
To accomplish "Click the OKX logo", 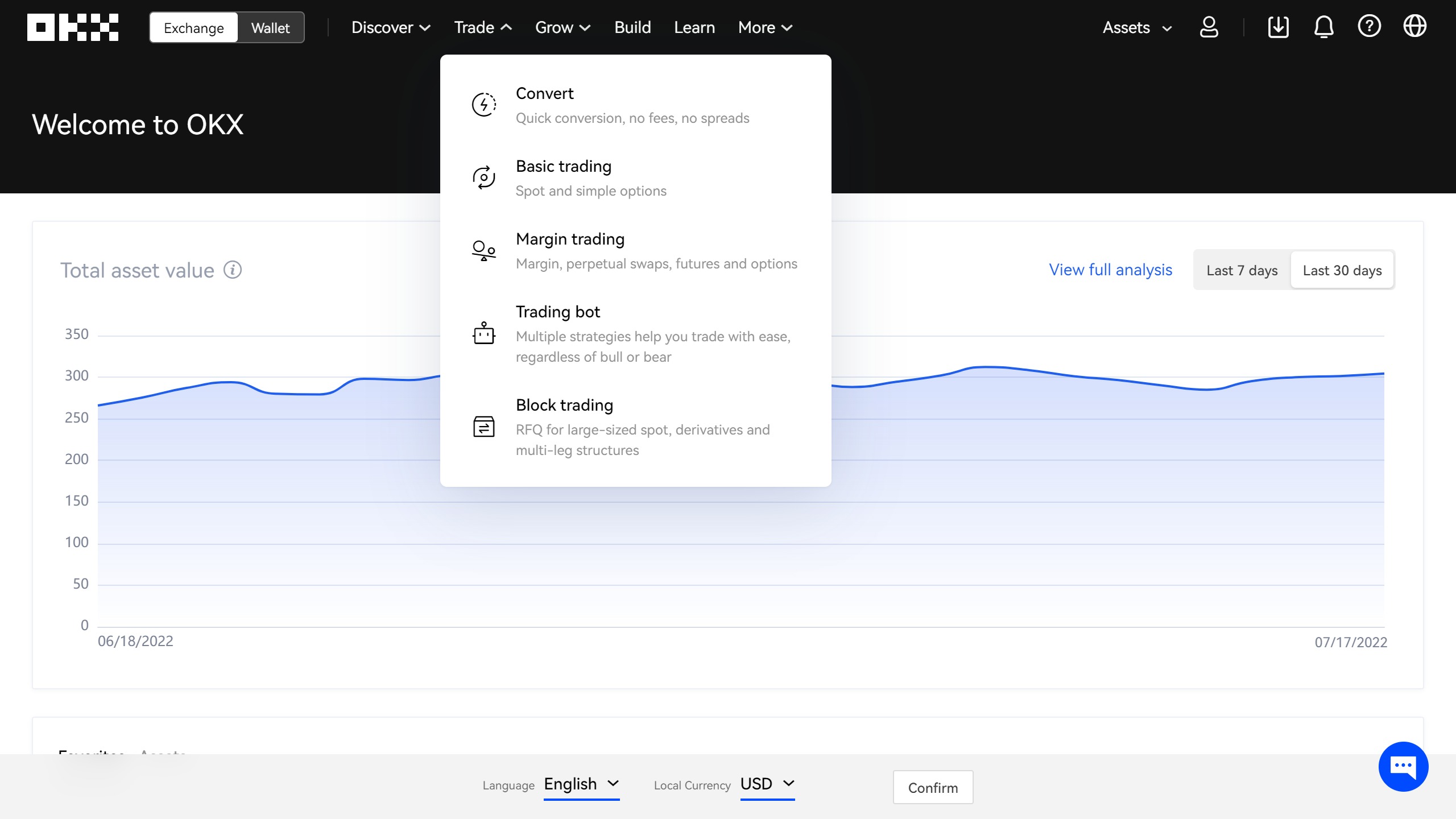I will click(73, 27).
